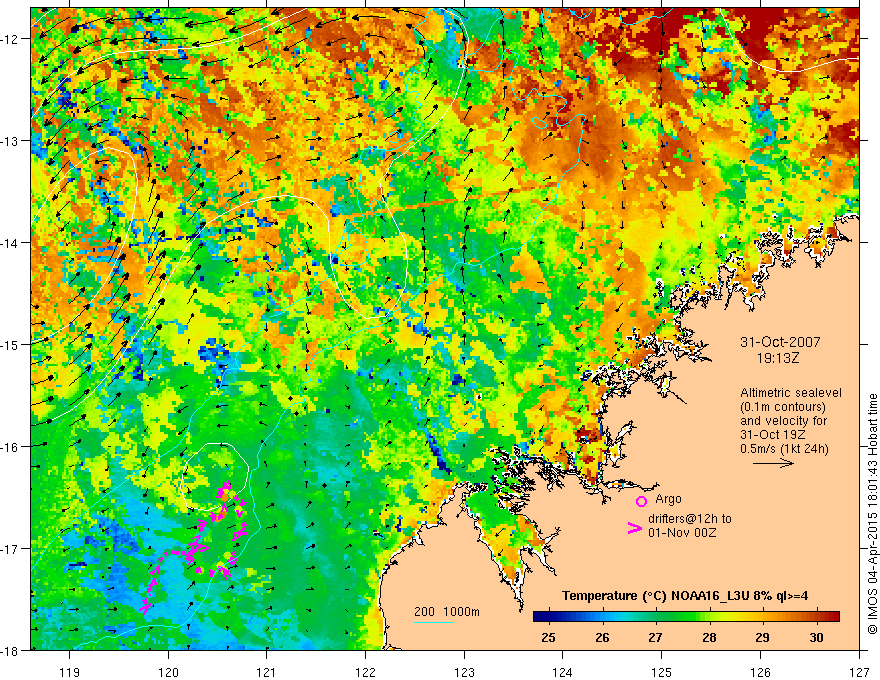Click the latitude axis label -12
Screen dimensions: 880x680
pyautogui.click(x=11, y=39)
